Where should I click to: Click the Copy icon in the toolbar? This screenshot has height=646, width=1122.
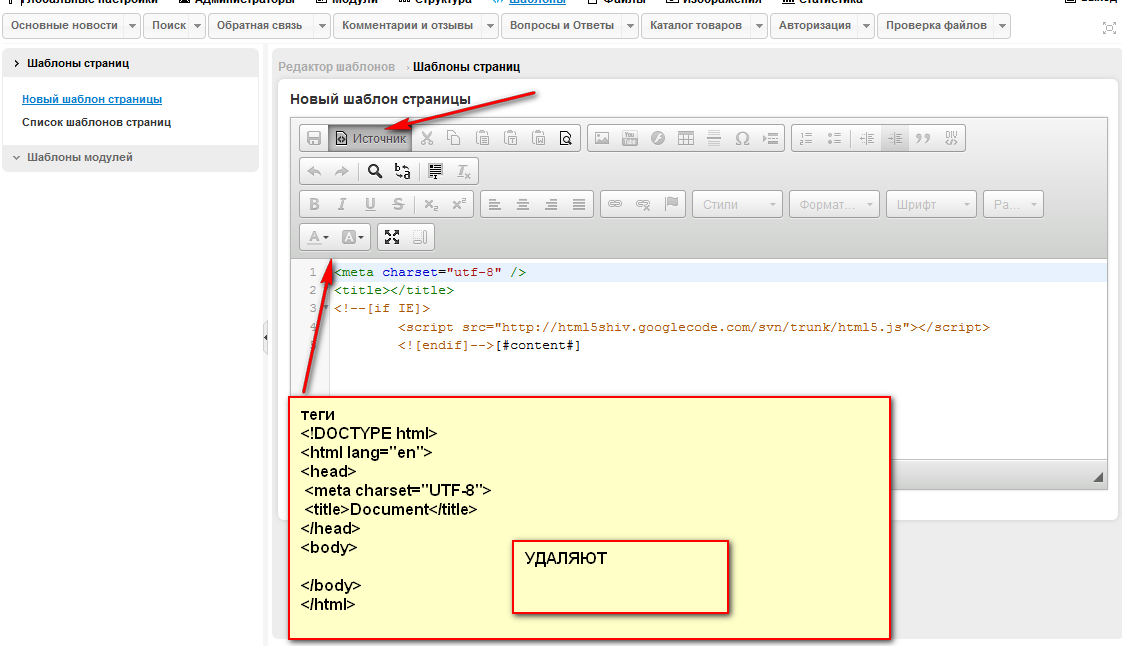coord(454,138)
